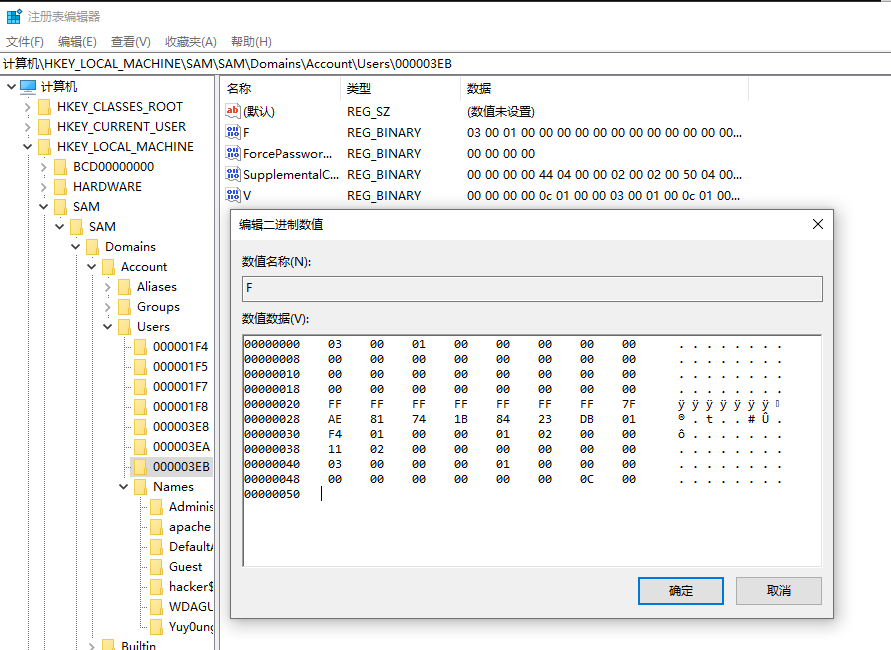This screenshot has width=891, height=650.
Task: Click the 确定 button
Action: (x=680, y=591)
